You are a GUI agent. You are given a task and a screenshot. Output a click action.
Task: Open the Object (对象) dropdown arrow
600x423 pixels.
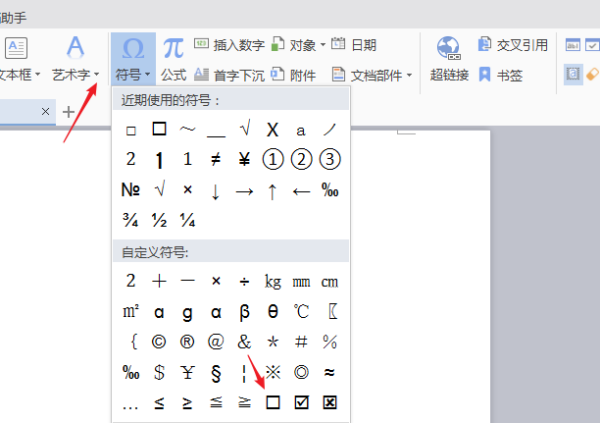(323, 45)
